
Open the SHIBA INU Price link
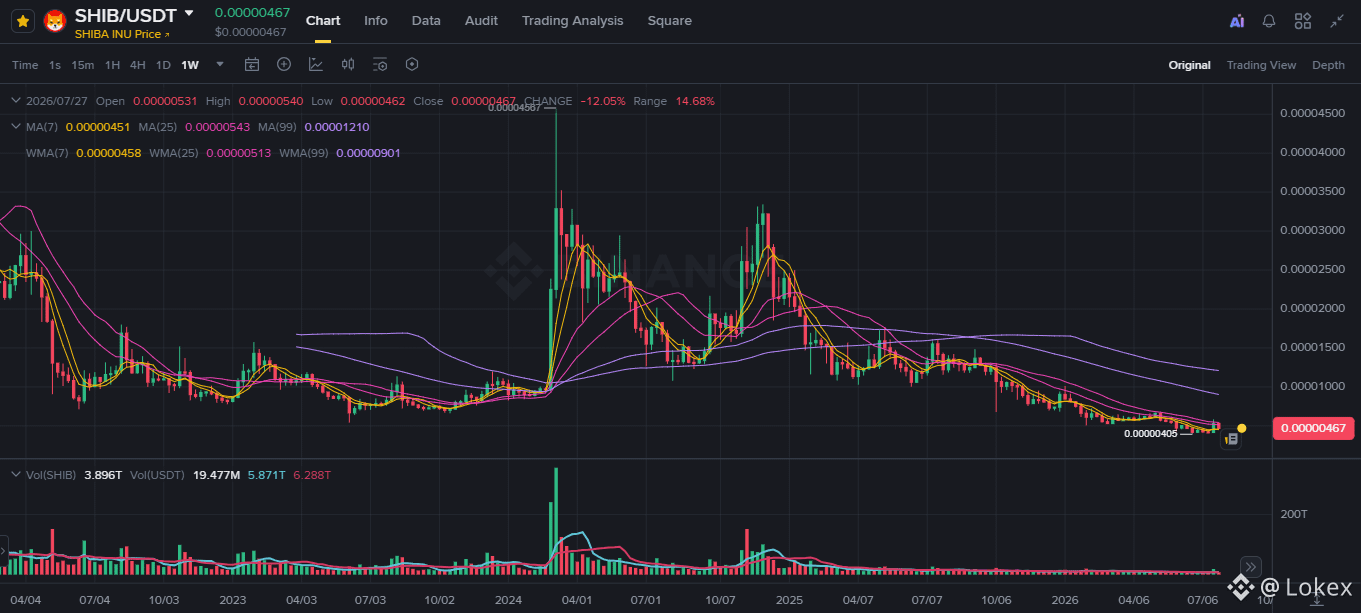[123, 34]
